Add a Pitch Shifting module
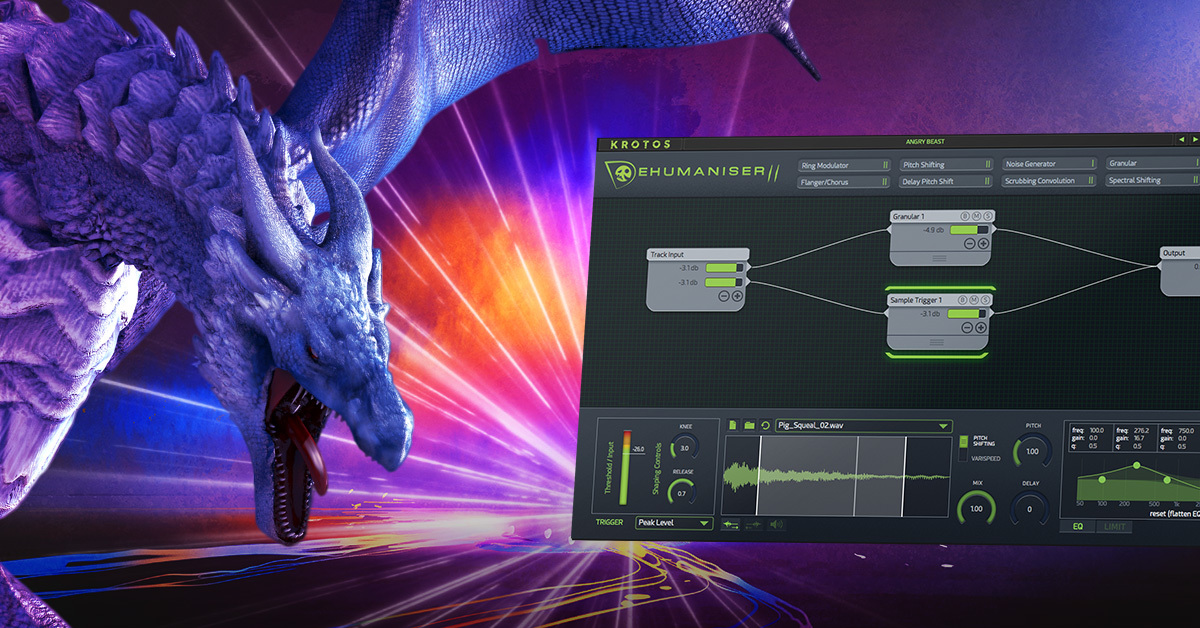This screenshot has height=628, width=1200. pyautogui.click(x=947, y=165)
